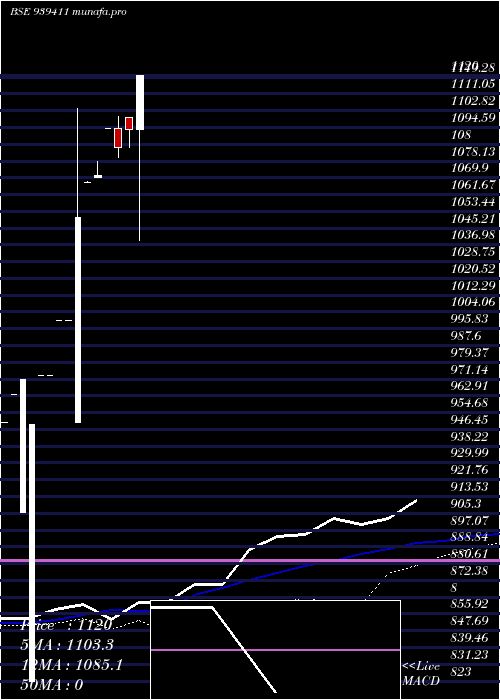Select the 1102.82 price axis label

pyautogui.click(x=474, y=101)
